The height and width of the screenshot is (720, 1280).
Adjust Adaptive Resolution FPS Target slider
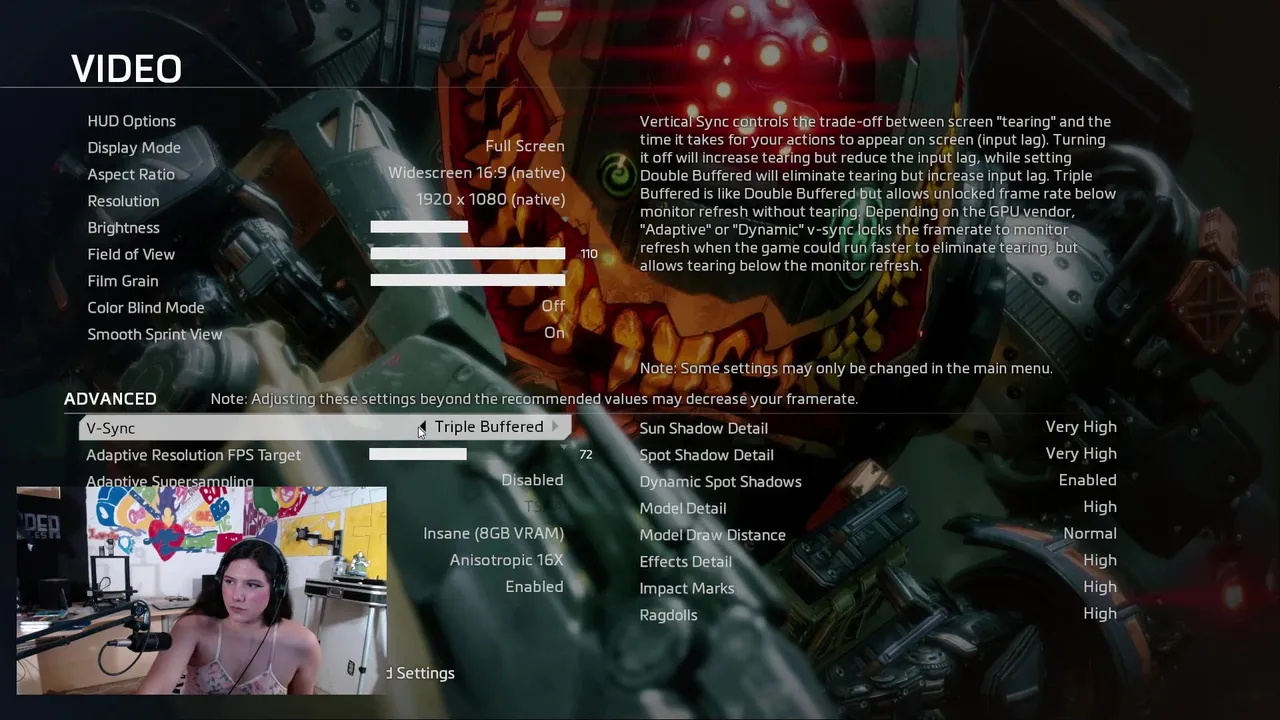(x=467, y=454)
